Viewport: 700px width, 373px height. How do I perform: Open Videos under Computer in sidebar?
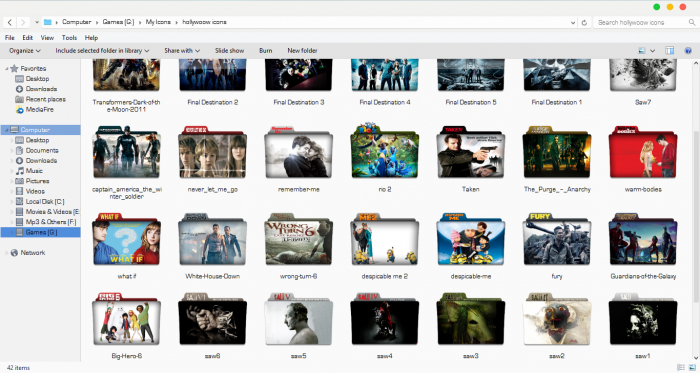click(30, 191)
